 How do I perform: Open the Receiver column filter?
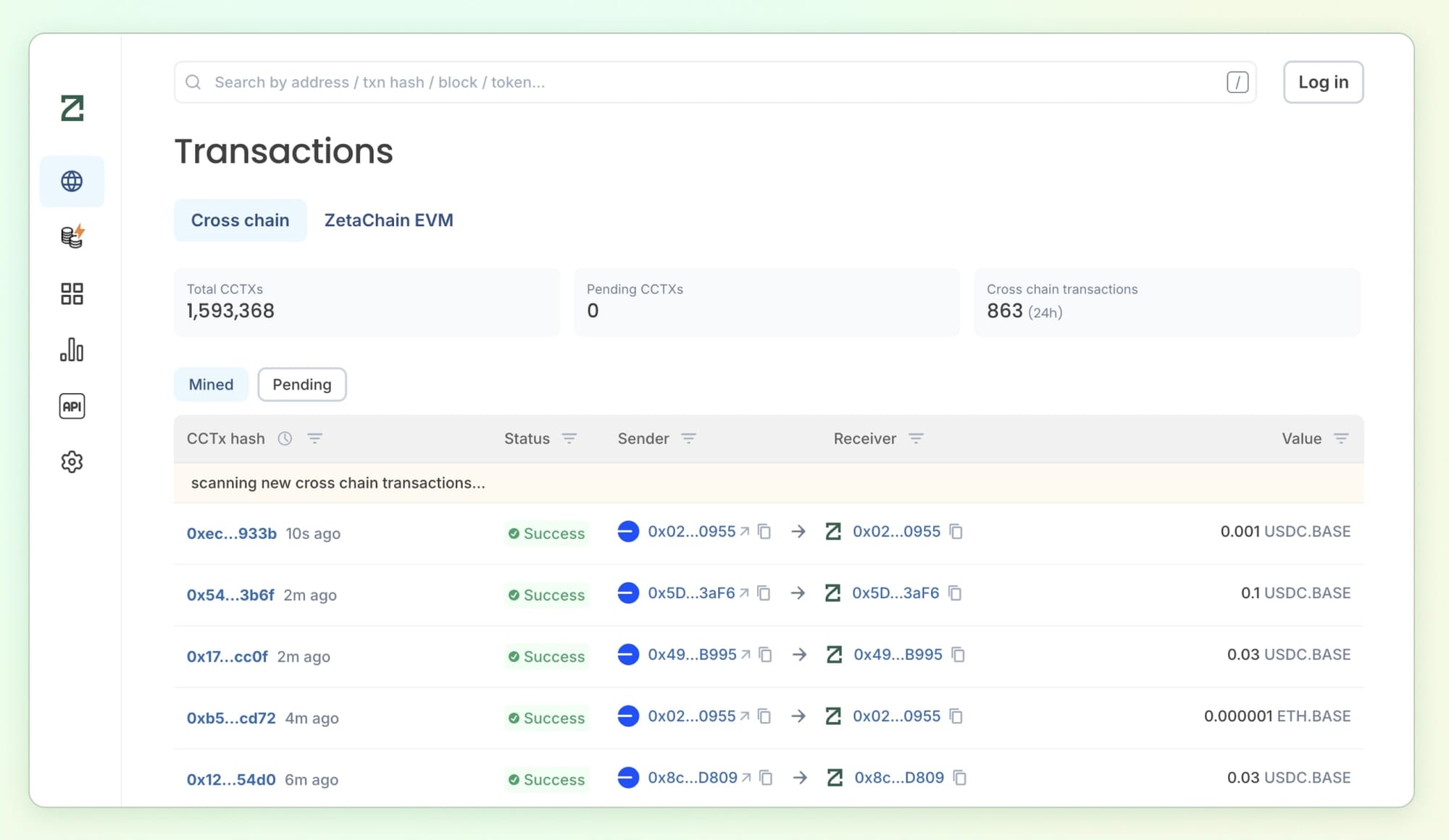point(916,438)
